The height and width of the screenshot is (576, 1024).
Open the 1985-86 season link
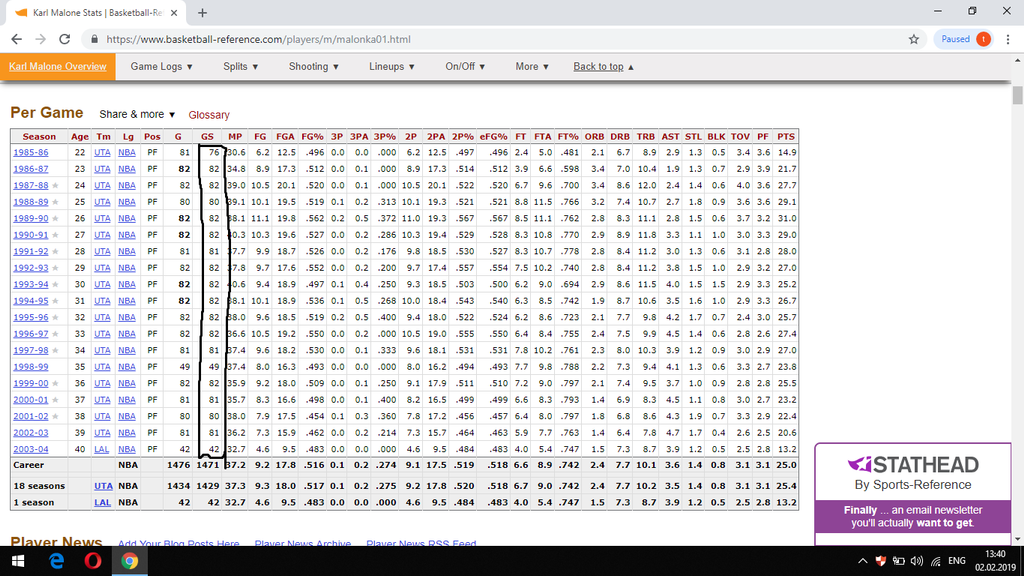31,152
